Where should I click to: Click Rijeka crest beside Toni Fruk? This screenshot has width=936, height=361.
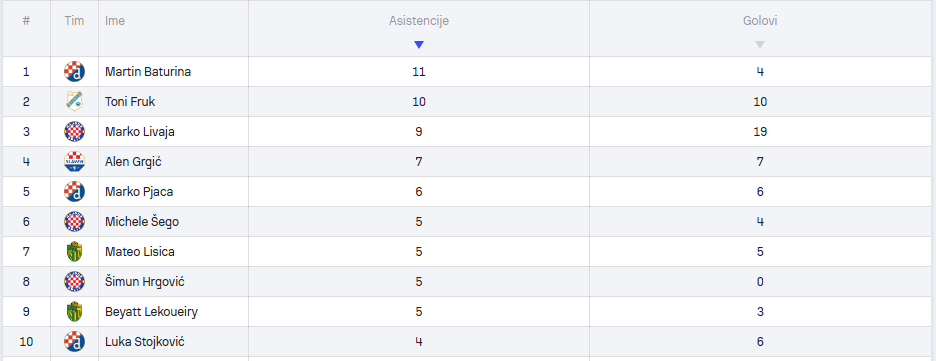coord(75,101)
